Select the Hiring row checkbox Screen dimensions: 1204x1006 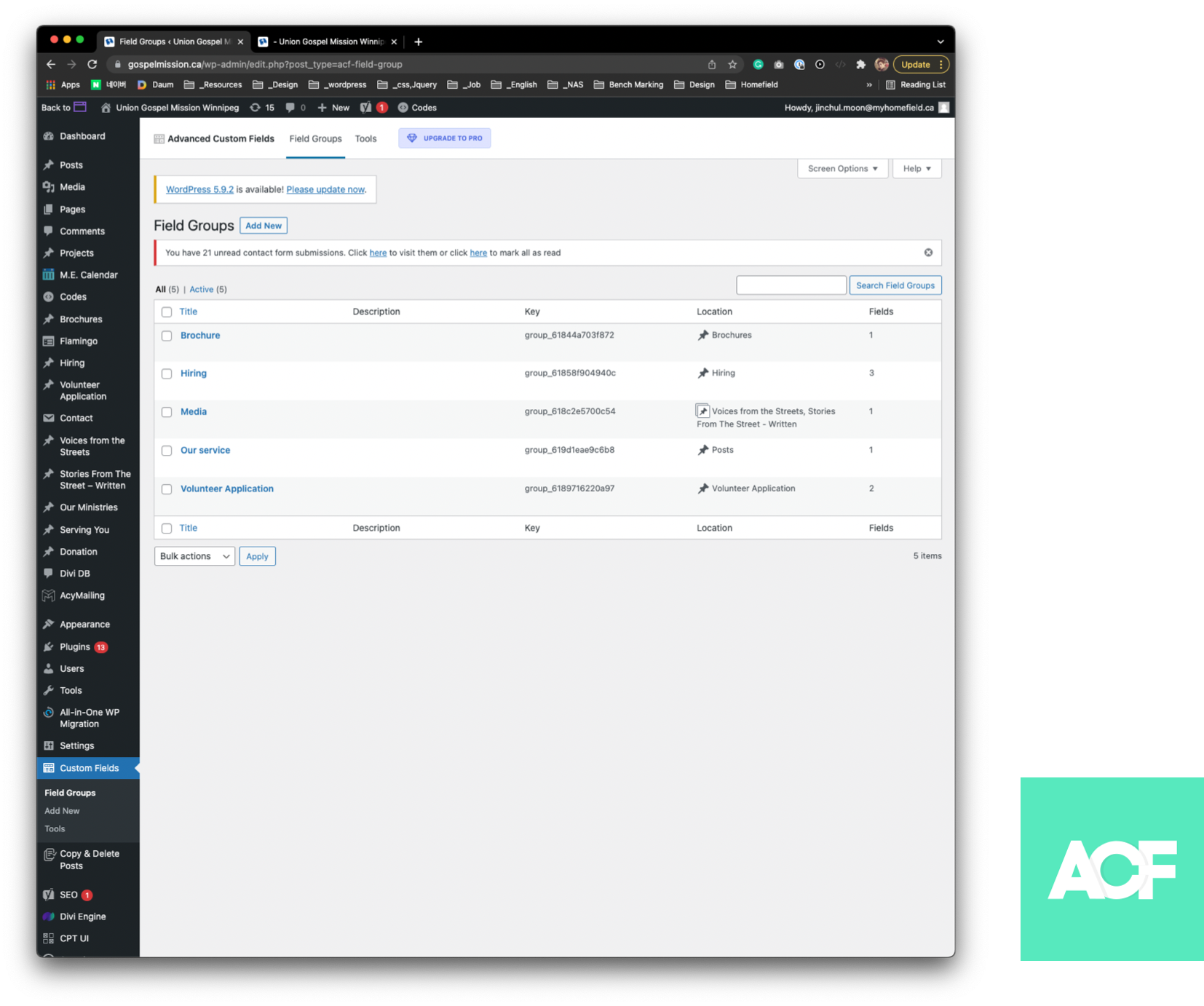[167, 373]
